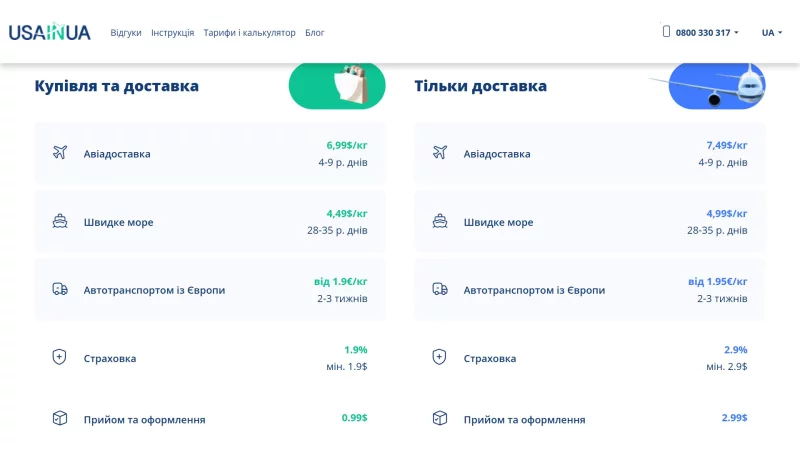Click the USAINUA logo
800x450 pixels.
click(49, 32)
